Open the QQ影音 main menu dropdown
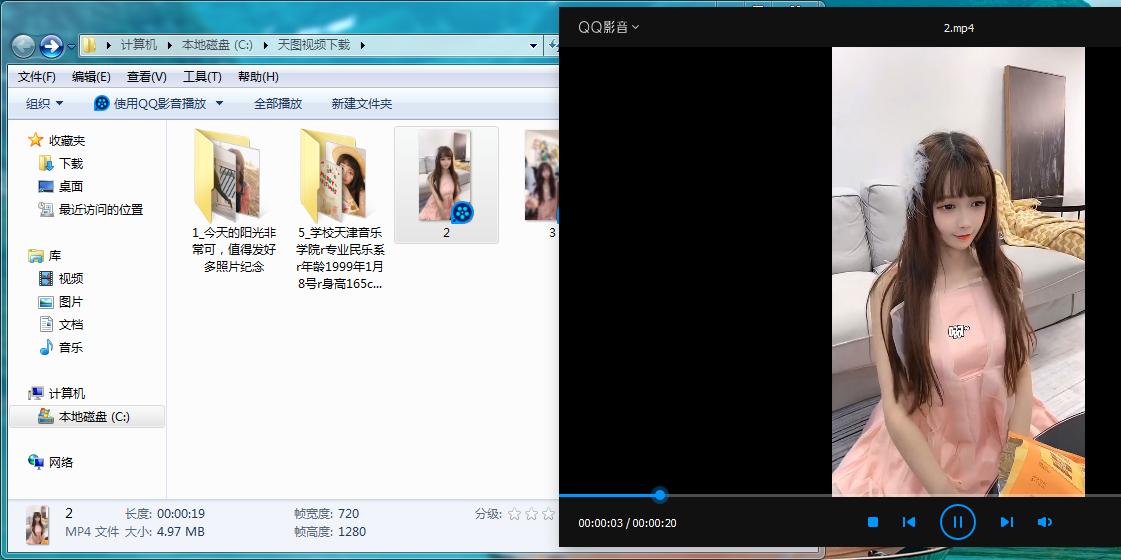1121x560 pixels. click(x=608, y=27)
